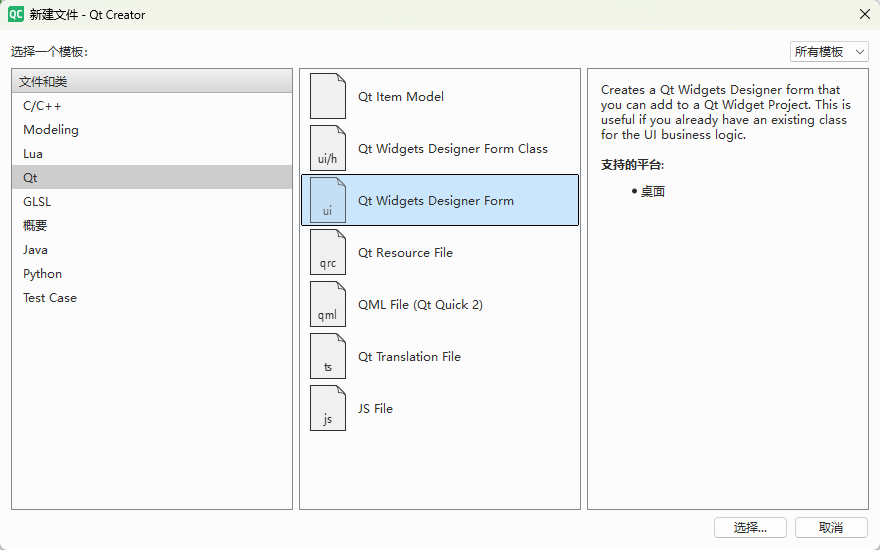Choose Qt Widgets Designer Form label
This screenshot has height=550, width=880.
pyautogui.click(x=436, y=201)
